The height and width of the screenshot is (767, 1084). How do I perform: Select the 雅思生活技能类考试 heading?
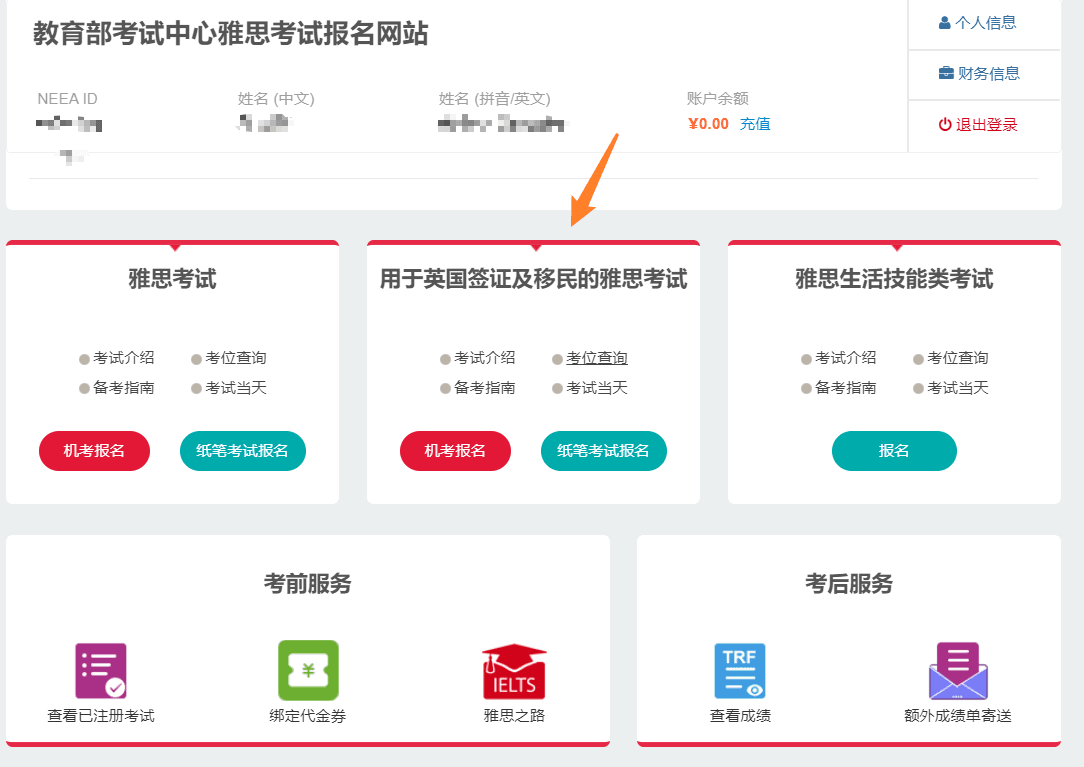pyautogui.click(x=894, y=279)
